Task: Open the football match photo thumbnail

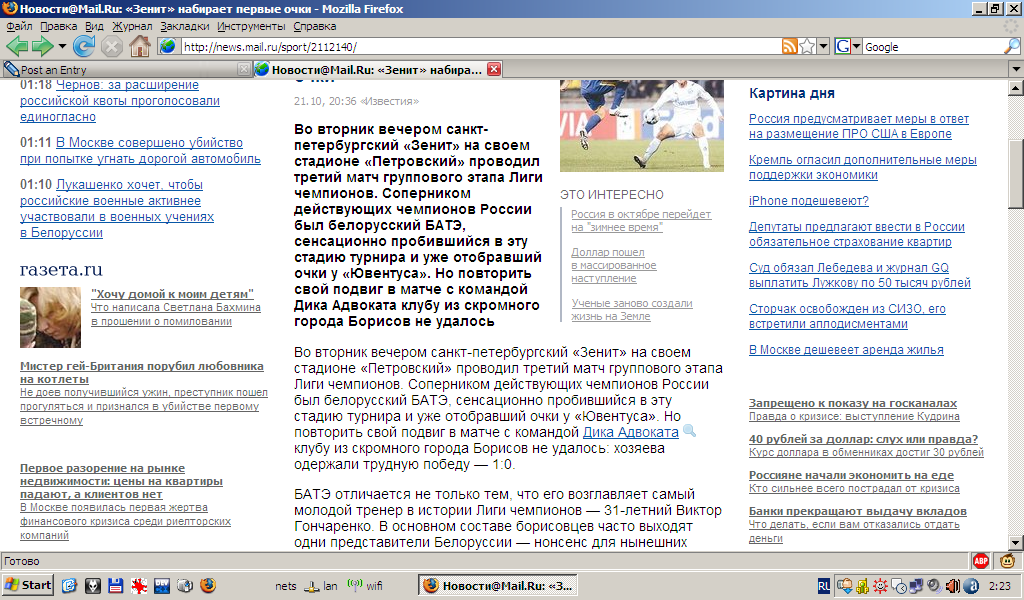Action: (641, 126)
